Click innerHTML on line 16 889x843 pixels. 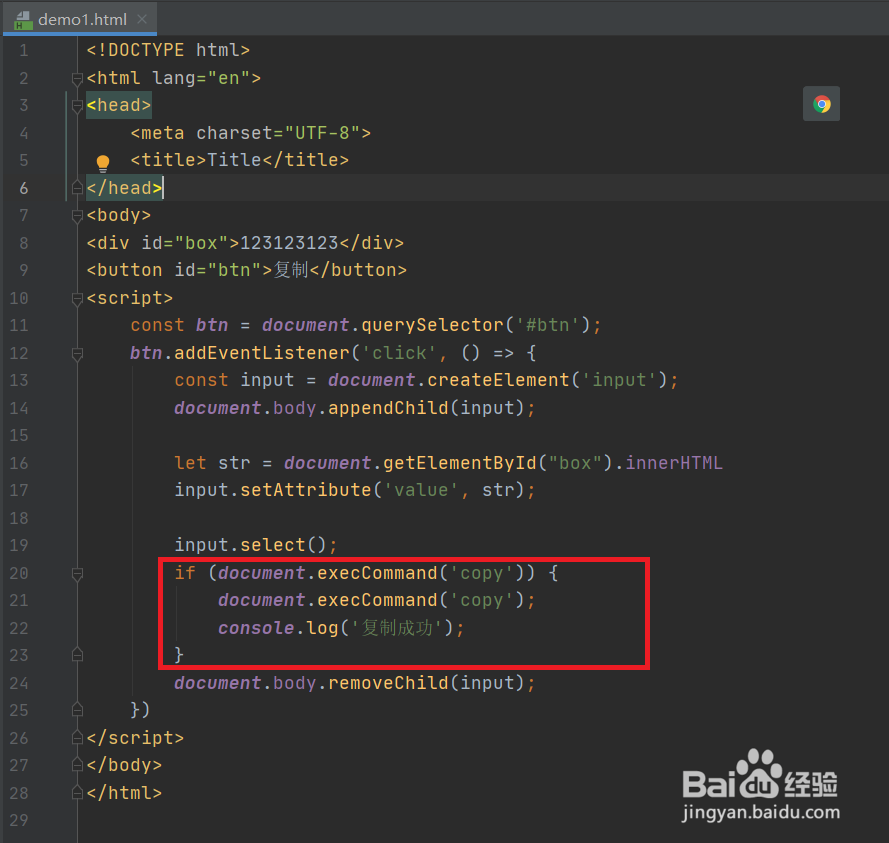[x=674, y=463]
